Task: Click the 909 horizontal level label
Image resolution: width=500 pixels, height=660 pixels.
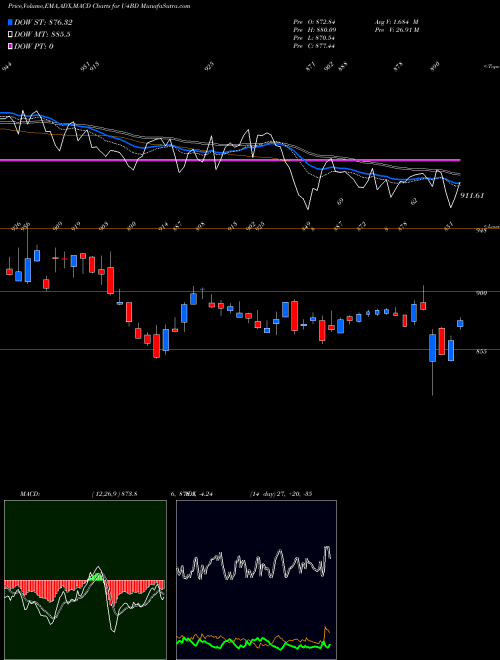Action: click(x=481, y=293)
